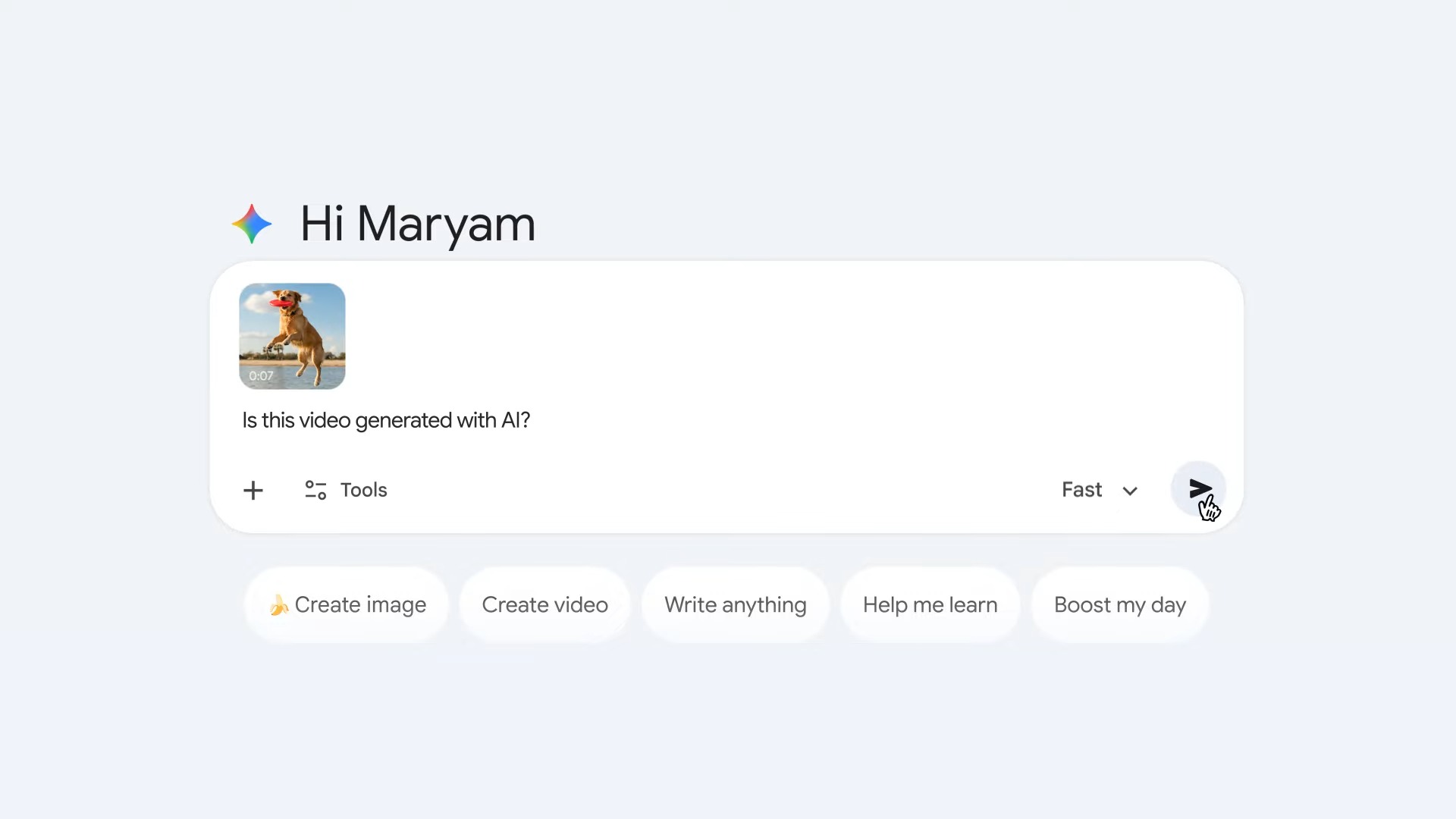
Task: Click the sliders icon next to Tools
Action: [x=315, y=490]
